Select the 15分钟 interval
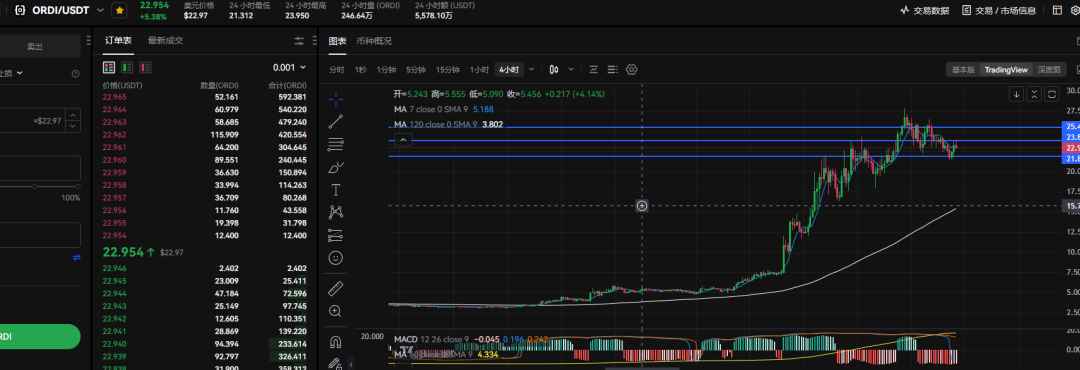1080x370 pixels. click(x=448, y=70)
